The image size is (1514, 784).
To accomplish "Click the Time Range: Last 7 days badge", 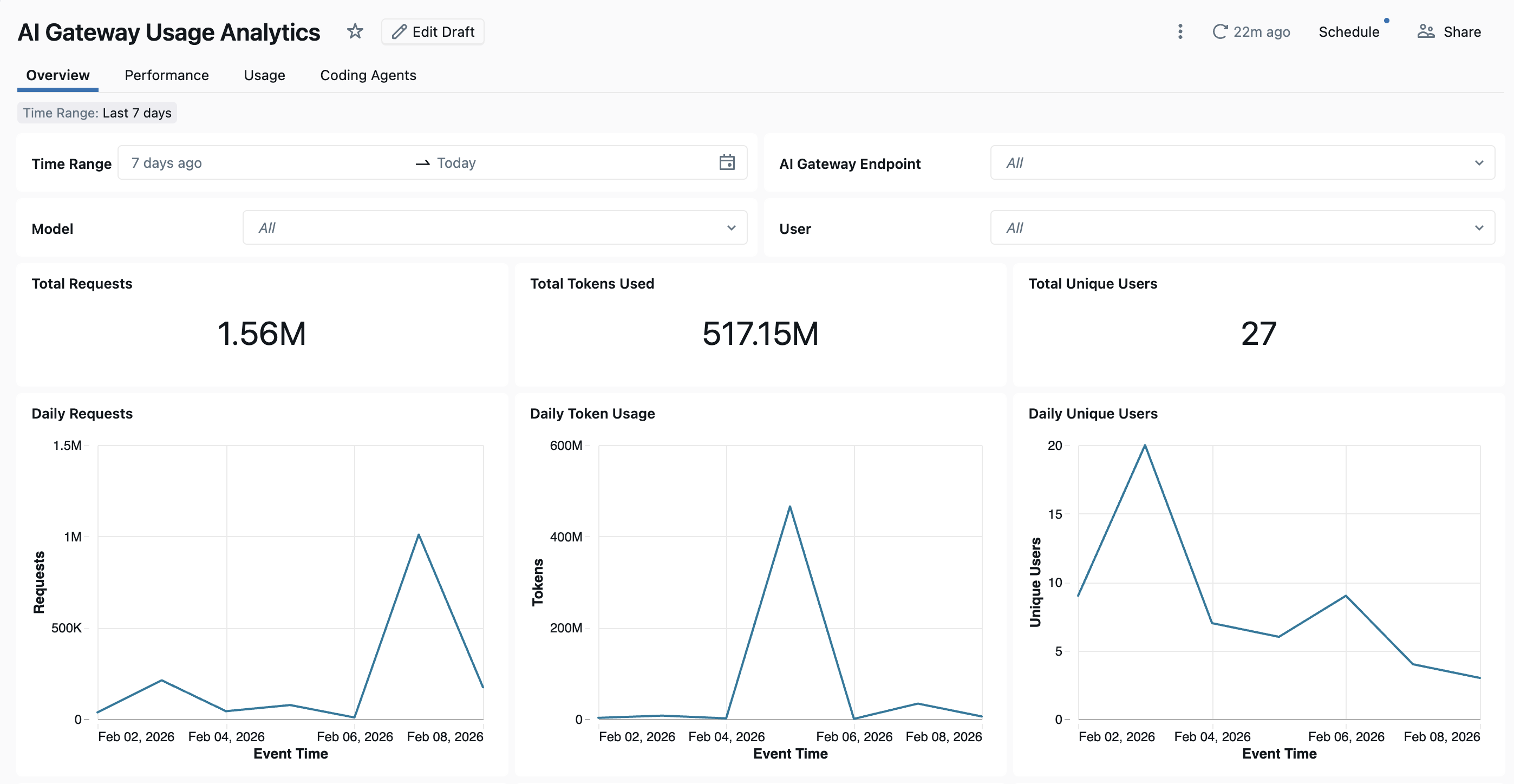I will [96, 113].
